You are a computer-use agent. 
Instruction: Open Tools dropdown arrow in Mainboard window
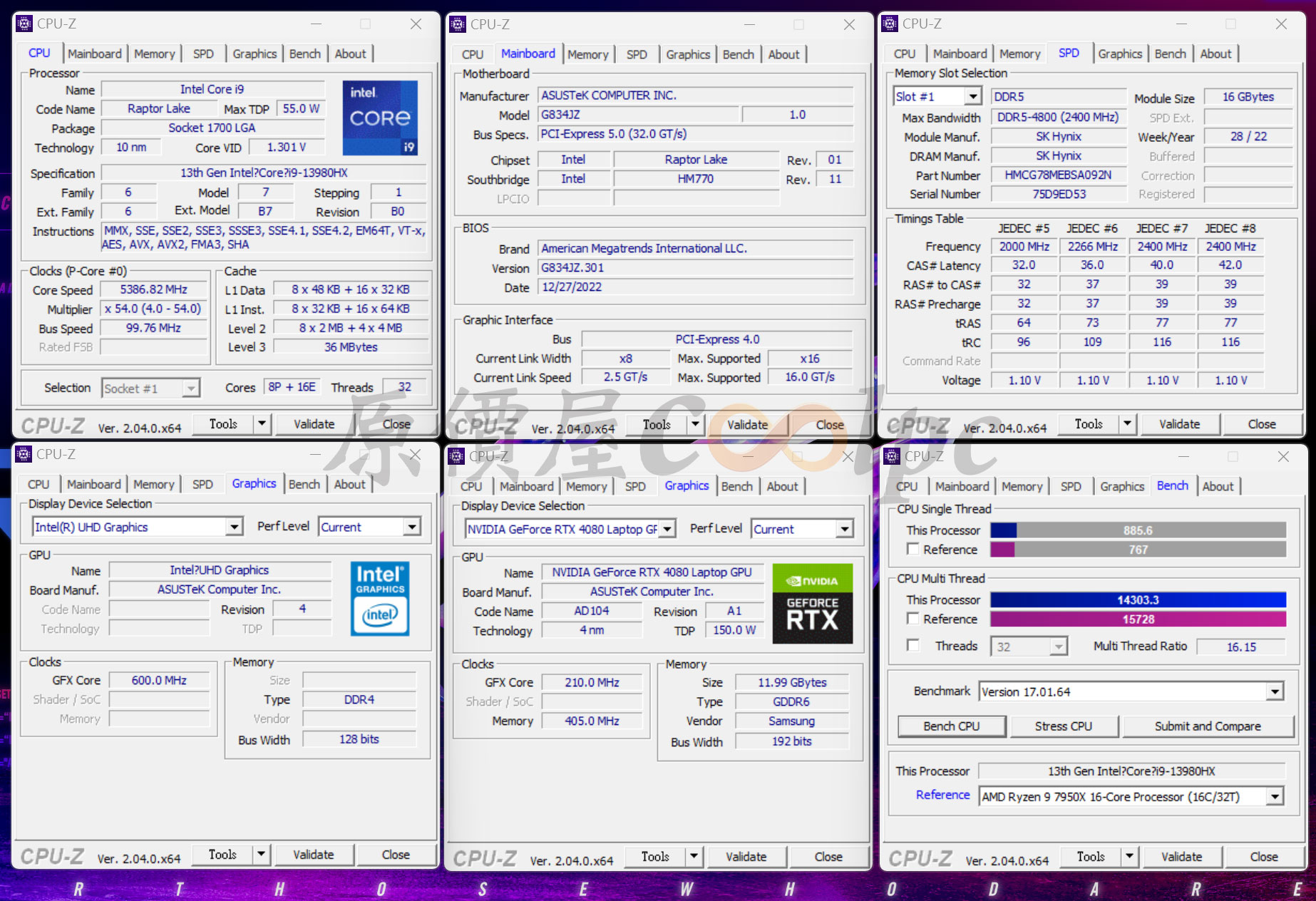[x=695, y=424]
